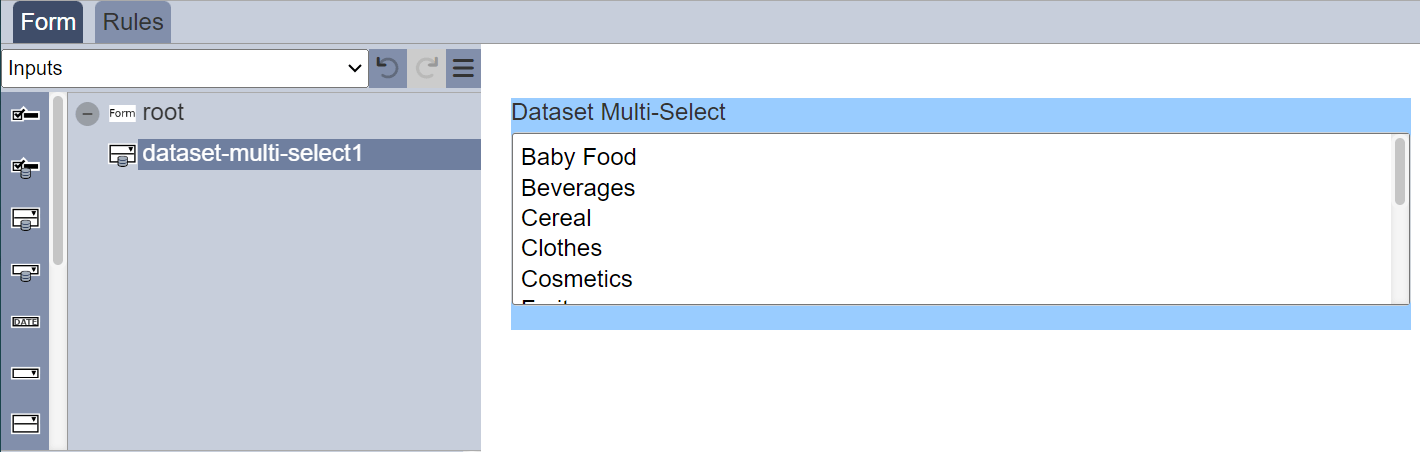
Task: Choose the multi-select list palette icon
Action: 25,423
